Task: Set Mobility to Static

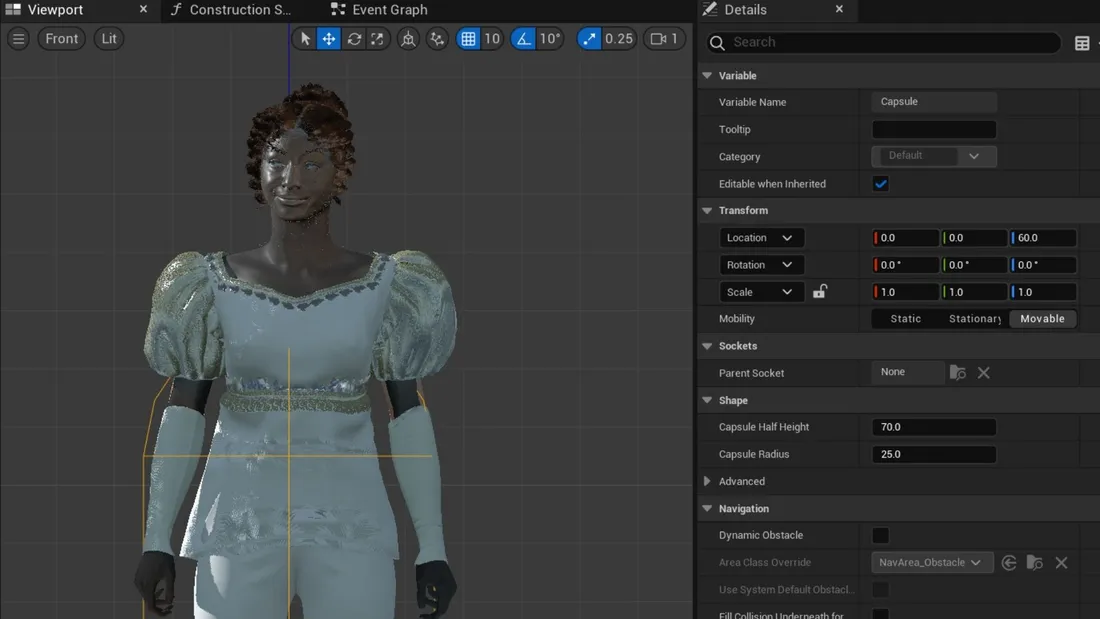Action: coord(906,319)
